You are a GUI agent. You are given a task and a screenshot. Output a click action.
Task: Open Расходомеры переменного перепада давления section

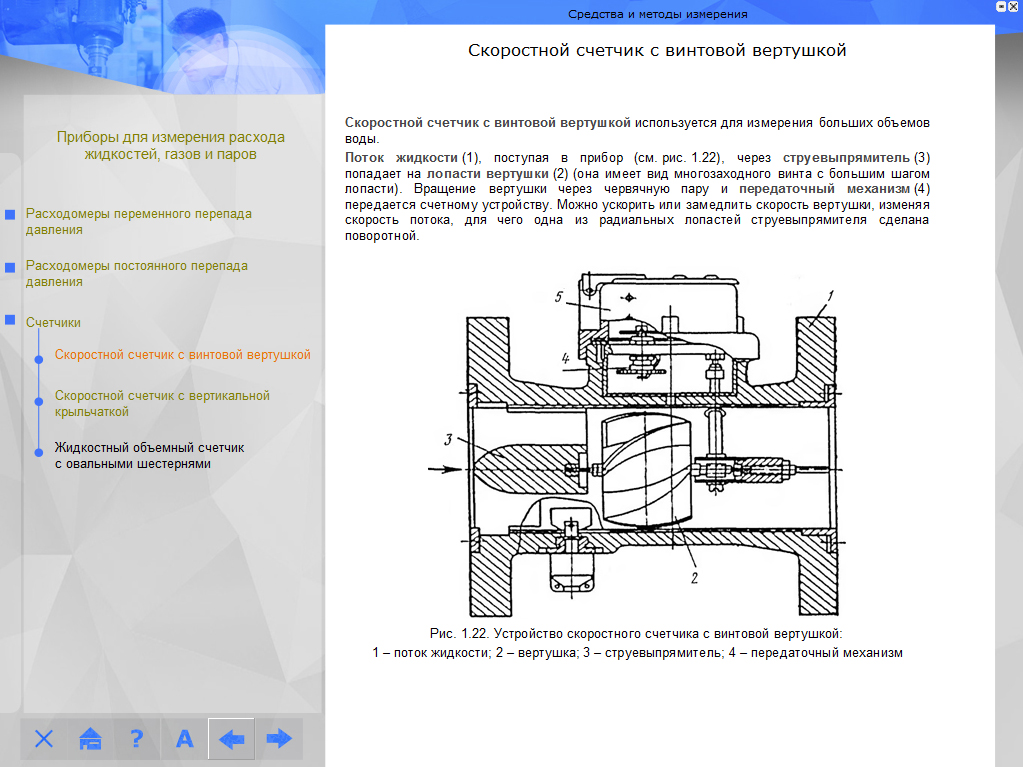tap(138, 221)
